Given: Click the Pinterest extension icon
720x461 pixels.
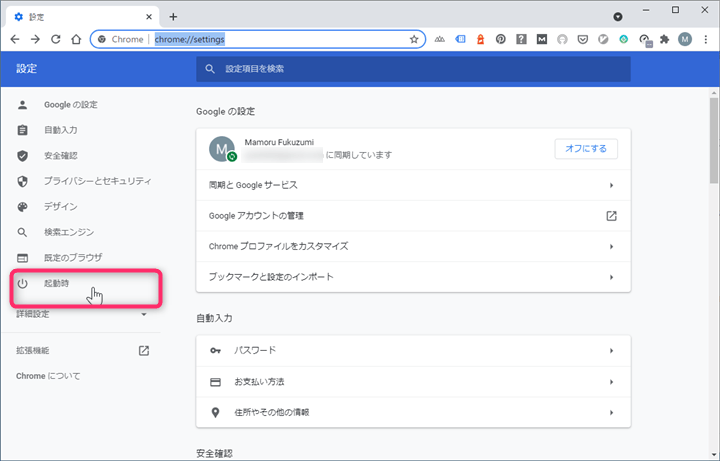Looking at the screenshot, I should 501,39.
